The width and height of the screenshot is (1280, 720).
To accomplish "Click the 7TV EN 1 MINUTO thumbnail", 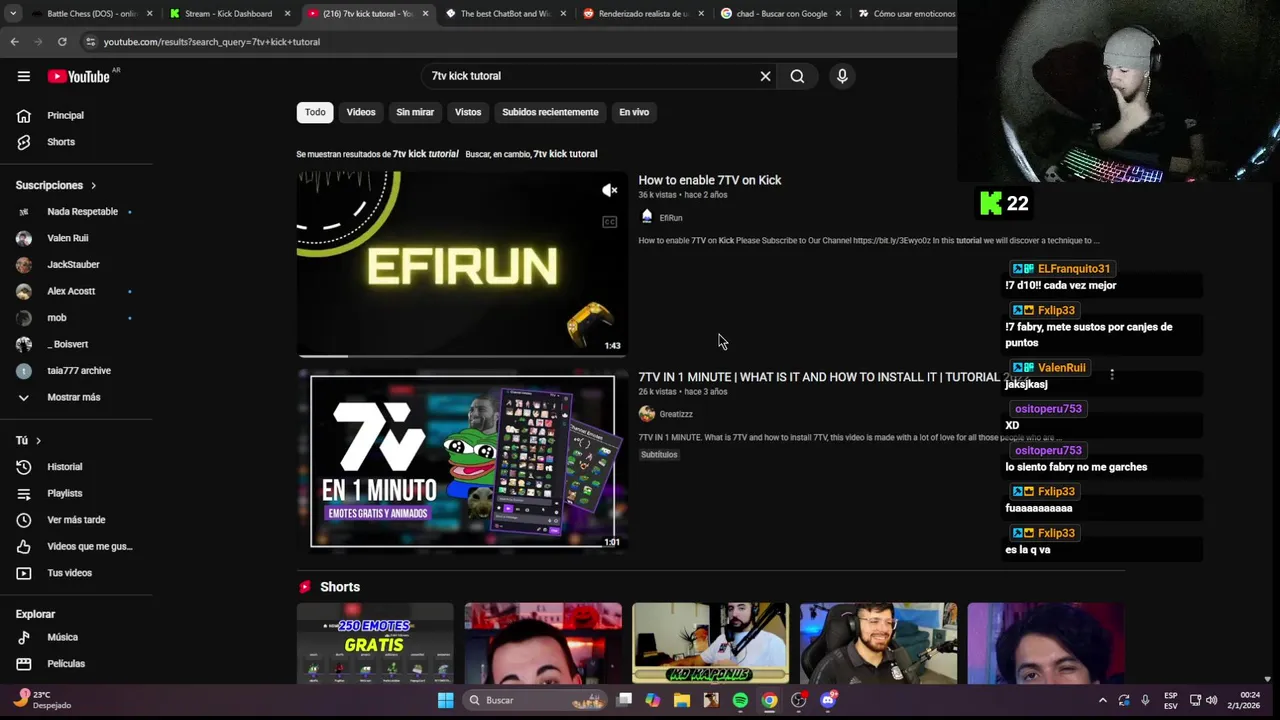I will coord(462,461).
